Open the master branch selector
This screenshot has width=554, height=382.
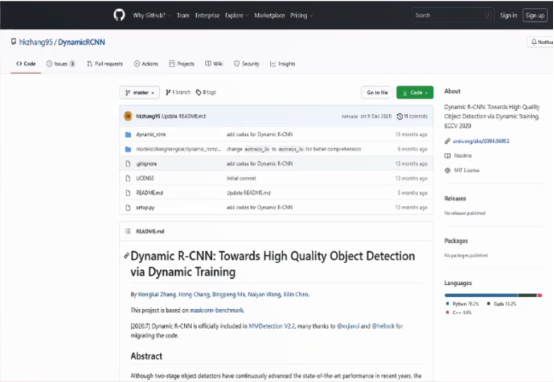click(140, 93)
